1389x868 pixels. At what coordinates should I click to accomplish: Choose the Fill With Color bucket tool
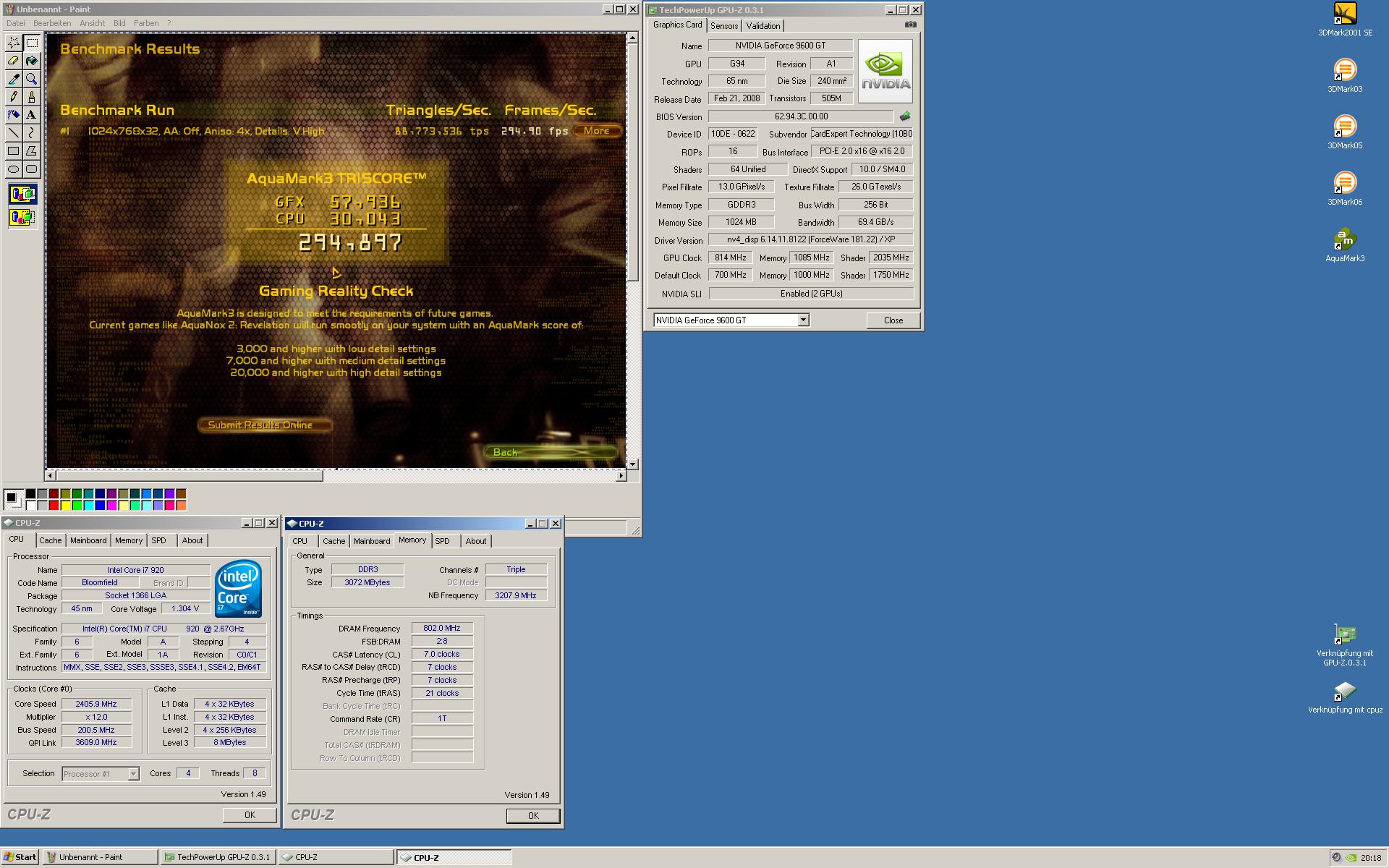click(31, 61)
